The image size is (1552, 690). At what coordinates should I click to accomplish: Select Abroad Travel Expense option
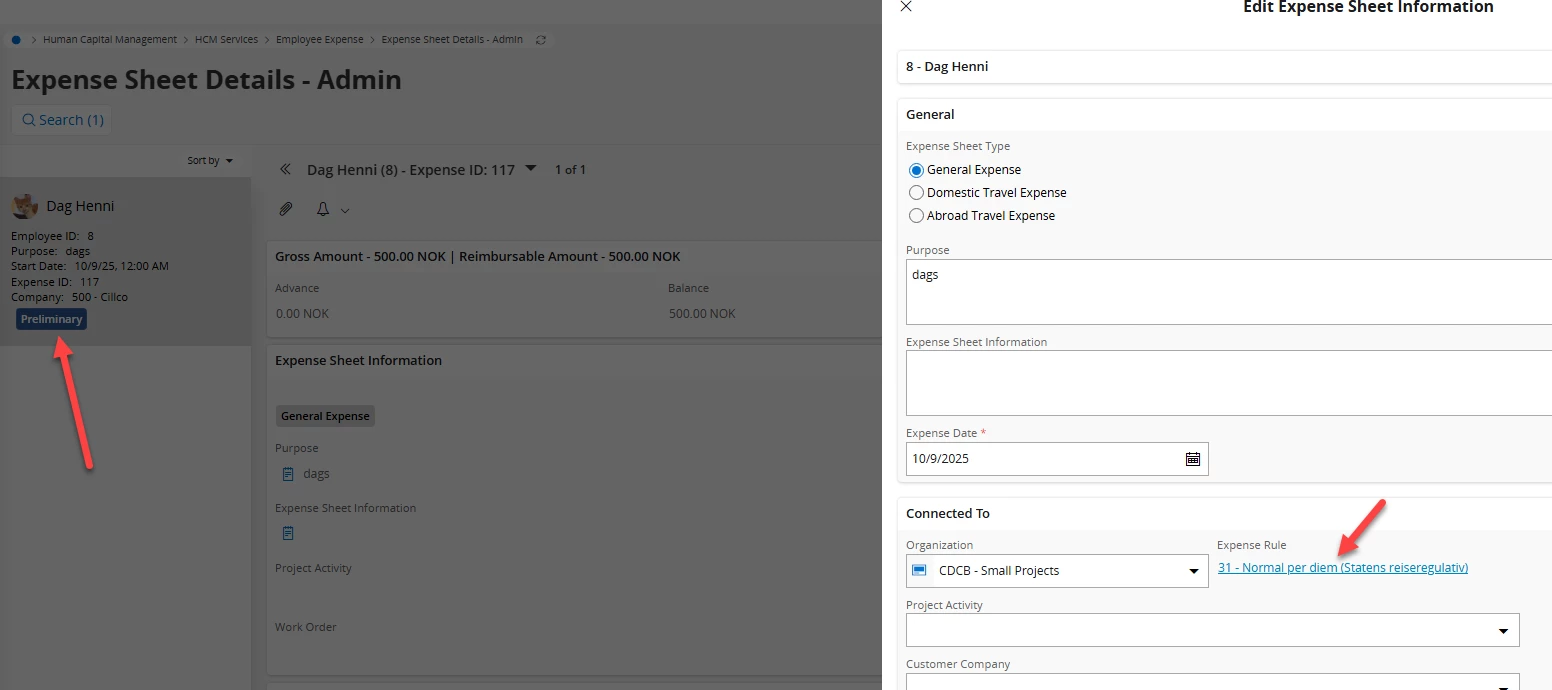pyautogui.click(x=916, y=216)
